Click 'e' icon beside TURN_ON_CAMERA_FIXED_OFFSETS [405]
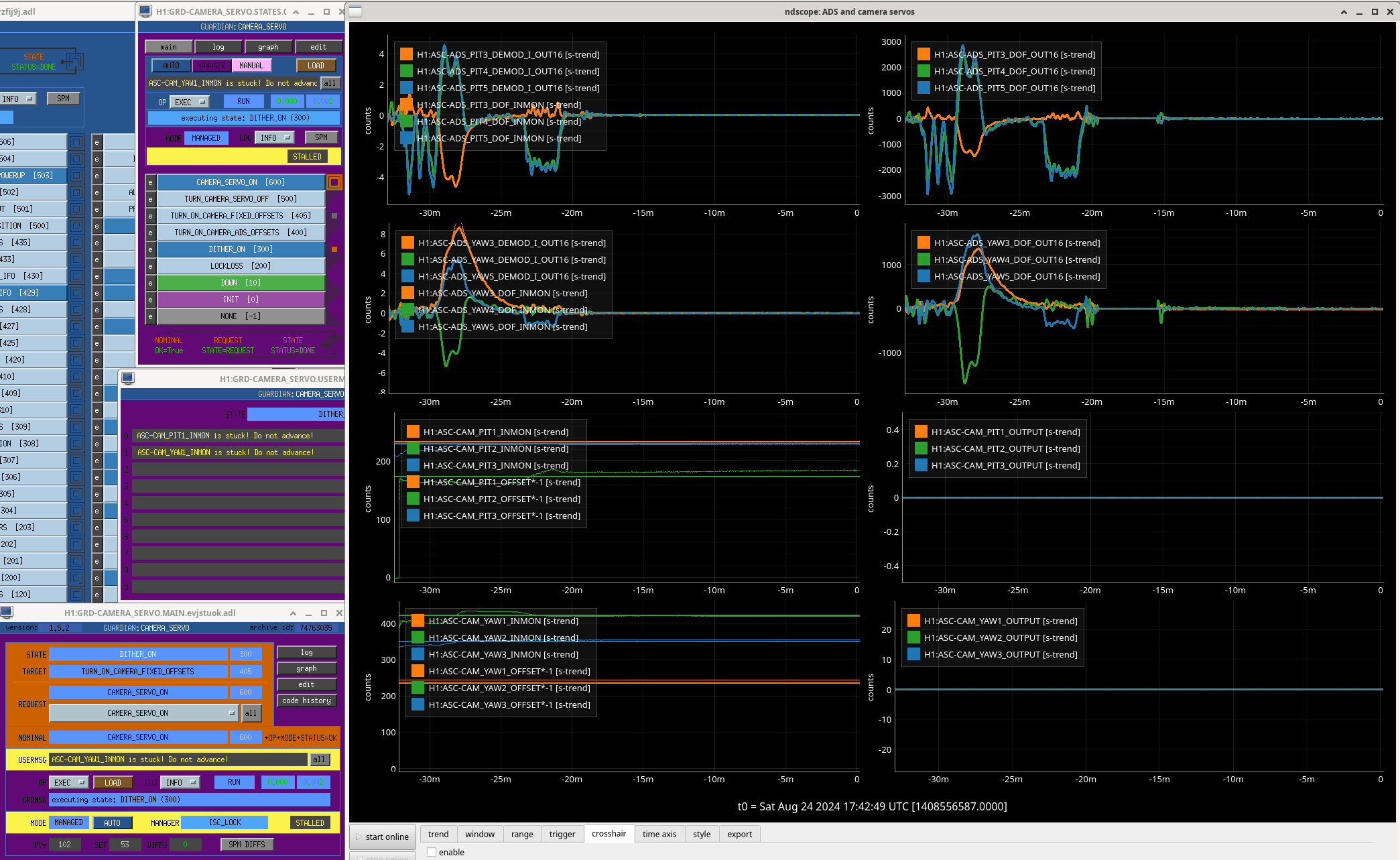Viewport: 1400px width, 860px height. (150, 216)
